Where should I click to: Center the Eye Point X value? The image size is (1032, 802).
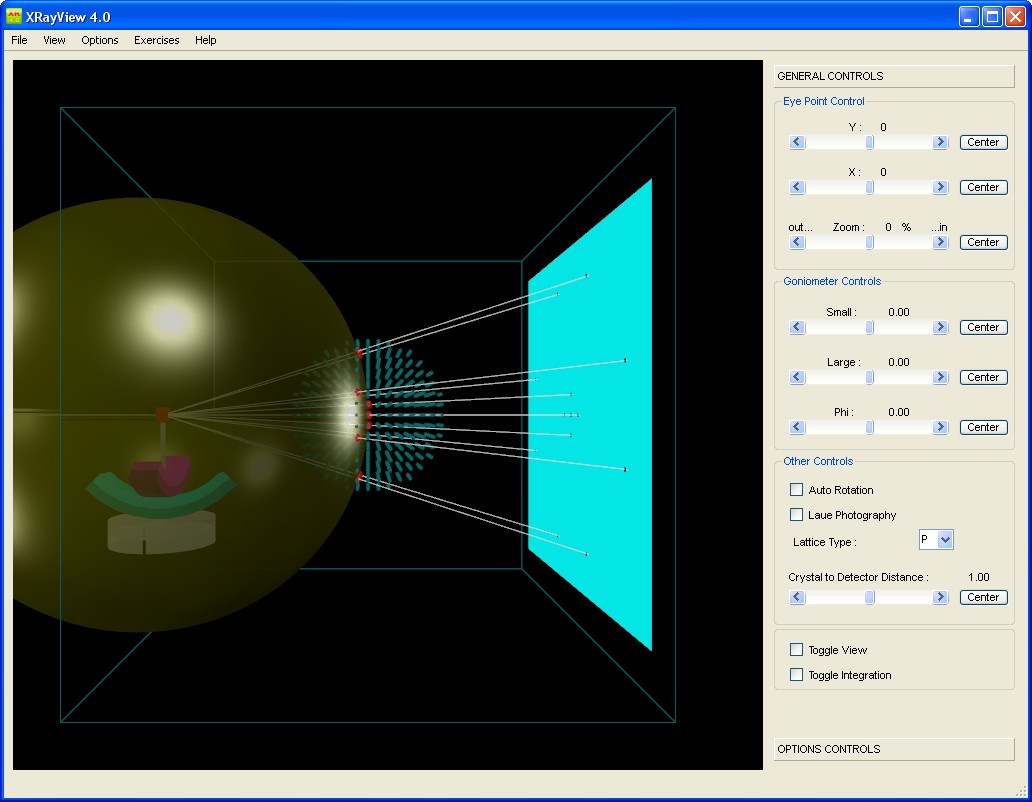tap(983, 188)
